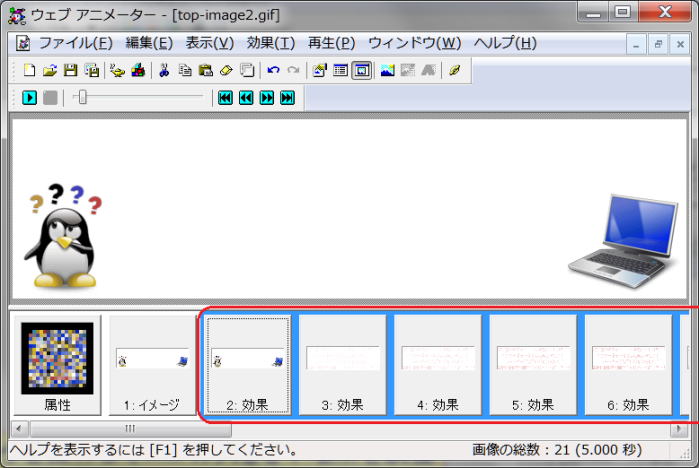
Task: Click the grayed redo arrow icon
Action: tap(294, 70)
